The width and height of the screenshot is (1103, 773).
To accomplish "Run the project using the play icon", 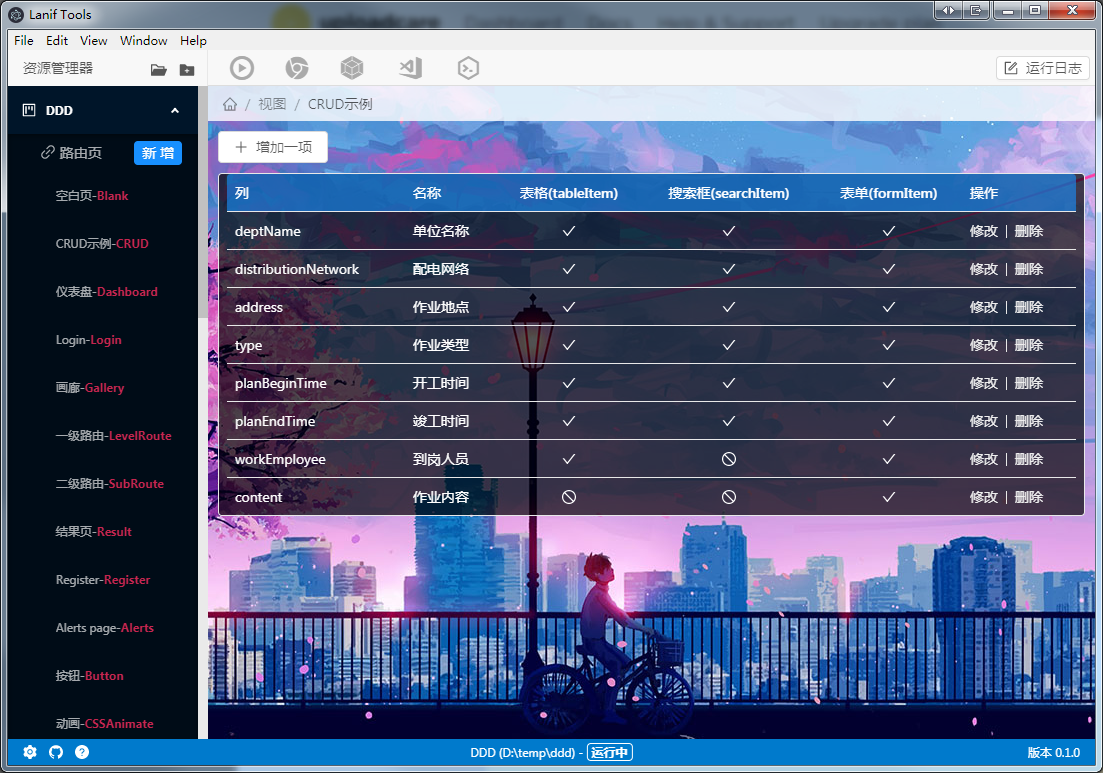I will (x=241, y=68).
